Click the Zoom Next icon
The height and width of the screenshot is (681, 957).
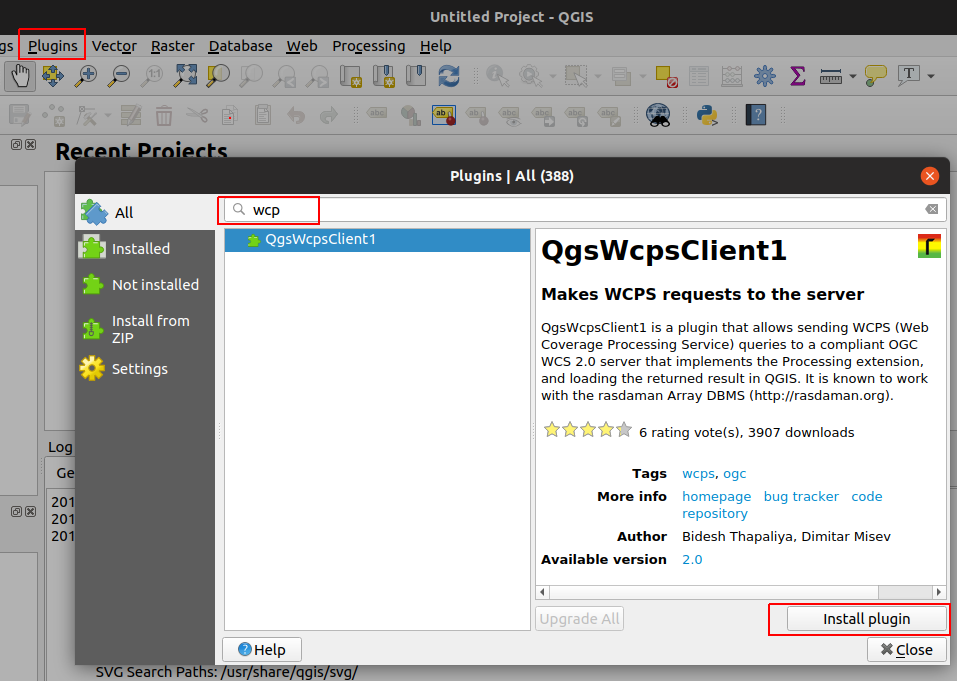(x=317, y=76)
